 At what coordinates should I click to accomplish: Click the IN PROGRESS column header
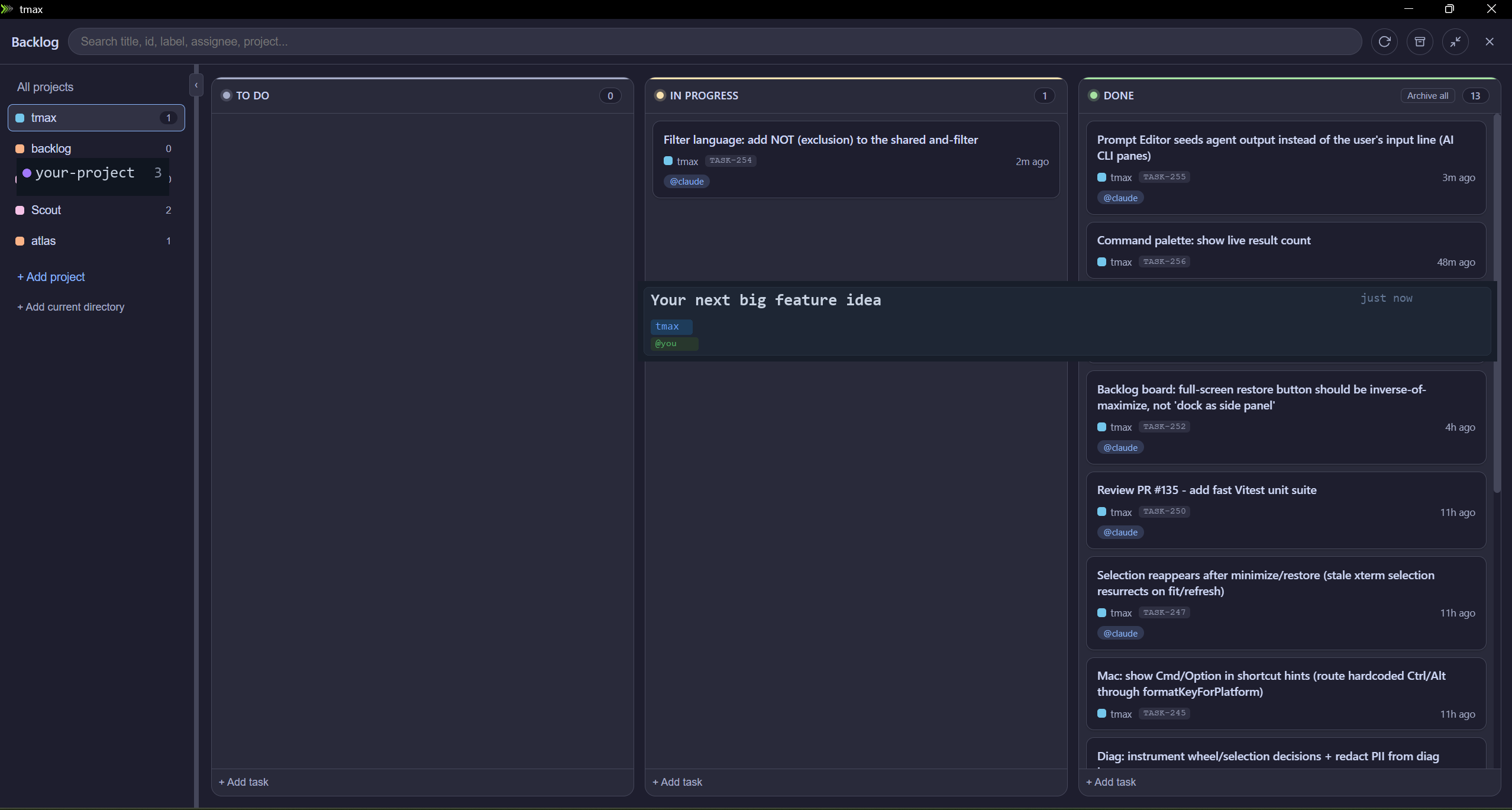point(856,96)
